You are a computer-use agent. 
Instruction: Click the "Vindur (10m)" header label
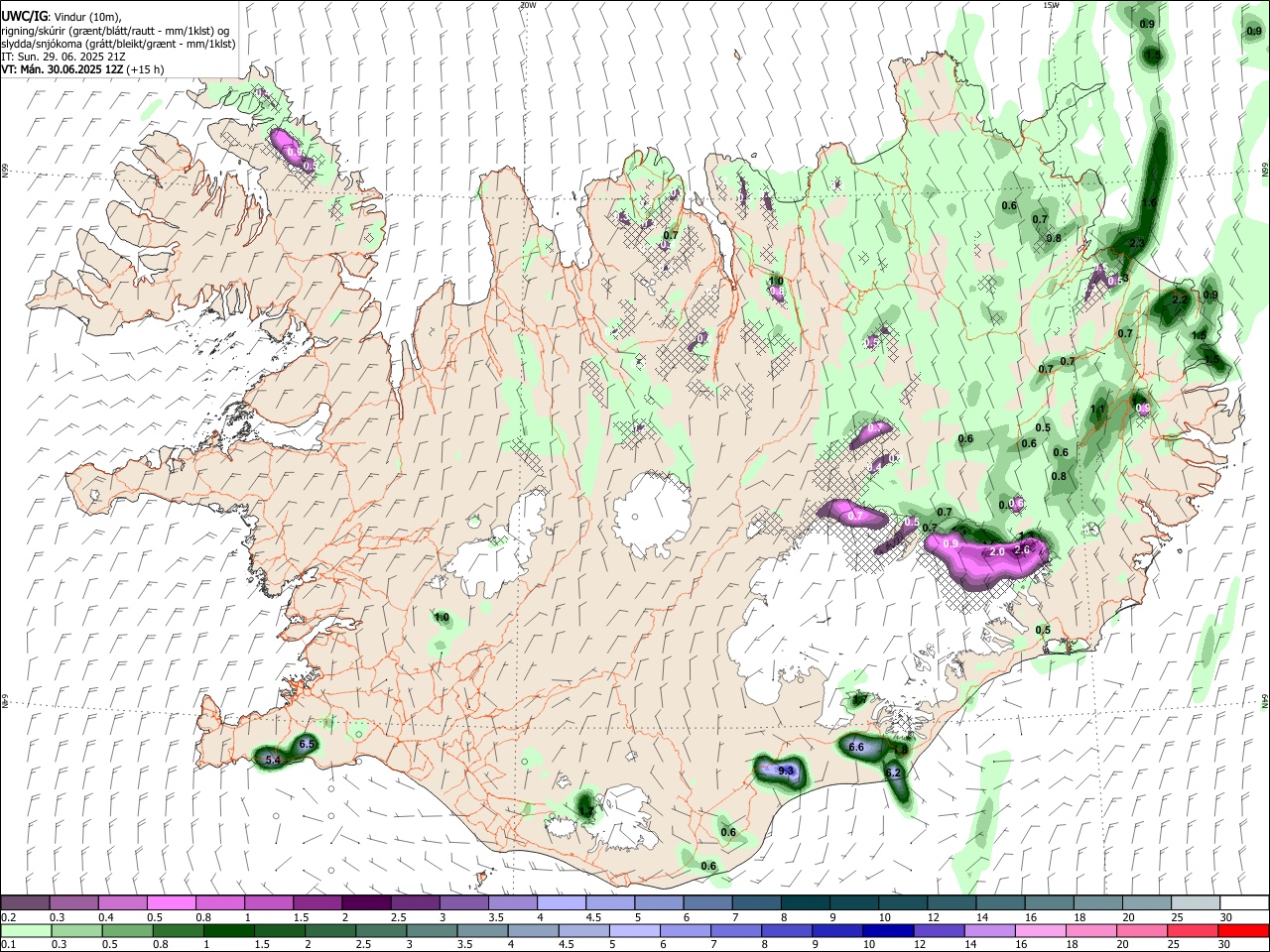point(86,17)
